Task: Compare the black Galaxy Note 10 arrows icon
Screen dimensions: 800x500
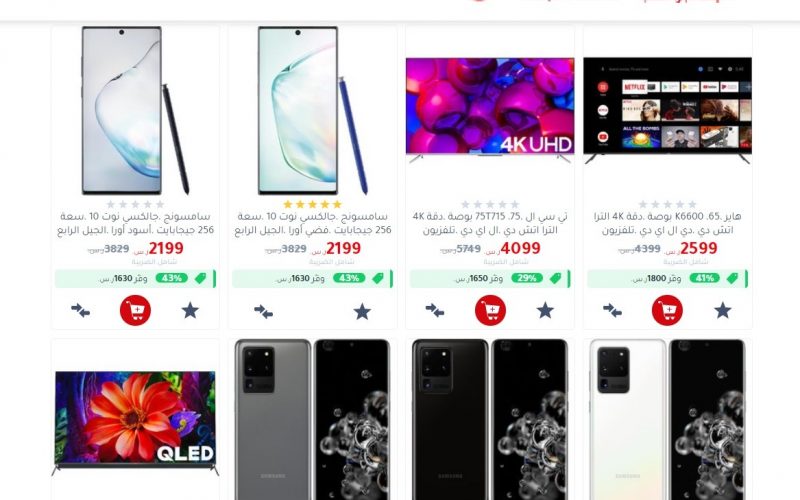Action: (x=81, y=310)
